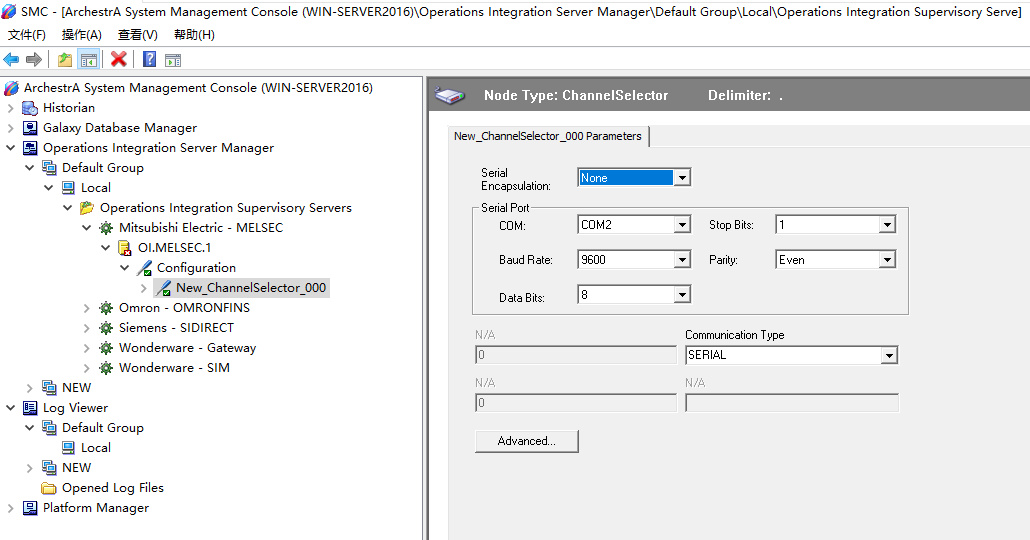Click the Advanced... button
The image size is (1030, 540).
[x=526, y=441]
